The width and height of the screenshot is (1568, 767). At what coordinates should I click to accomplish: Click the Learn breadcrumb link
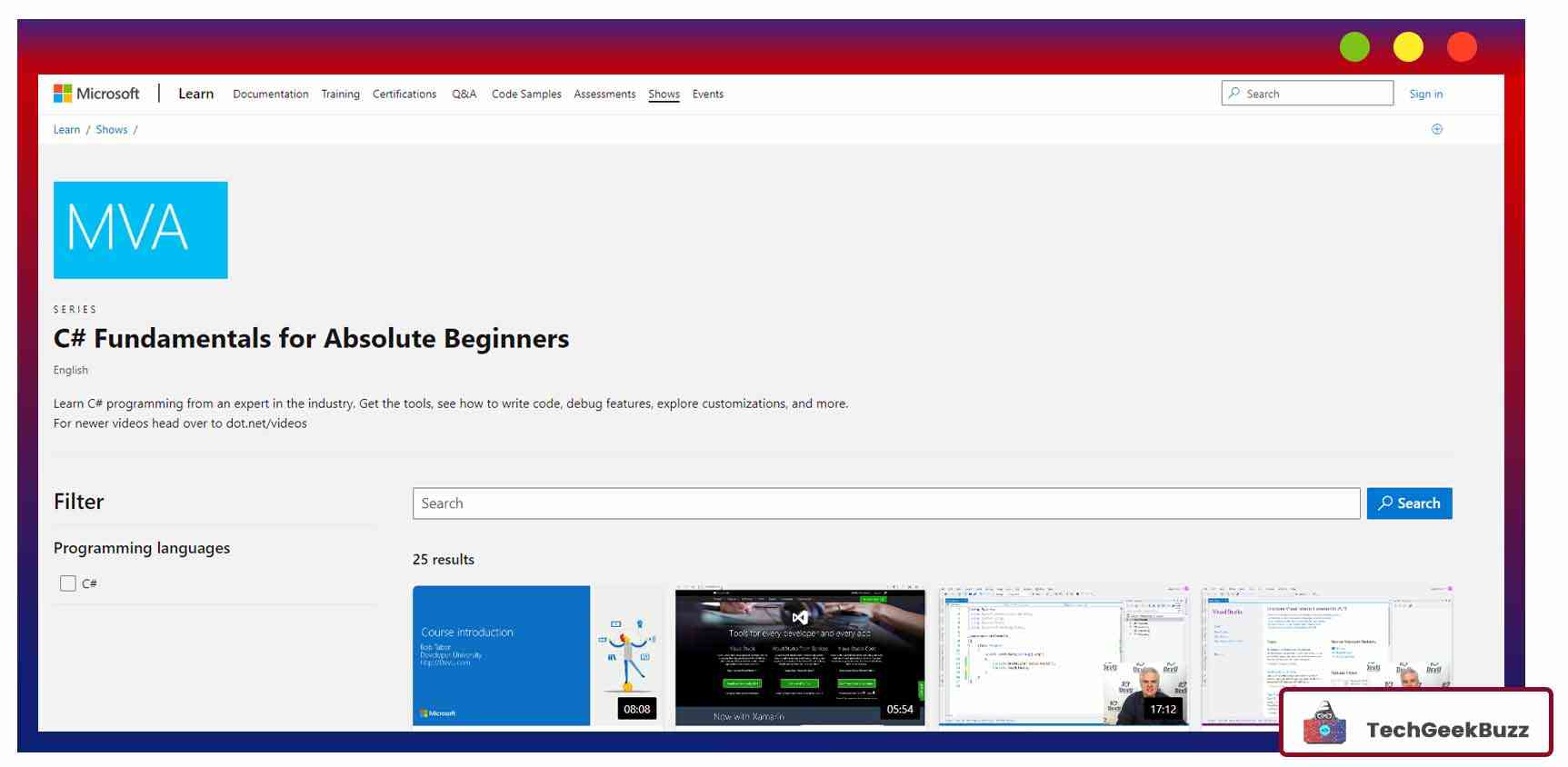click(x=66, y=130)
